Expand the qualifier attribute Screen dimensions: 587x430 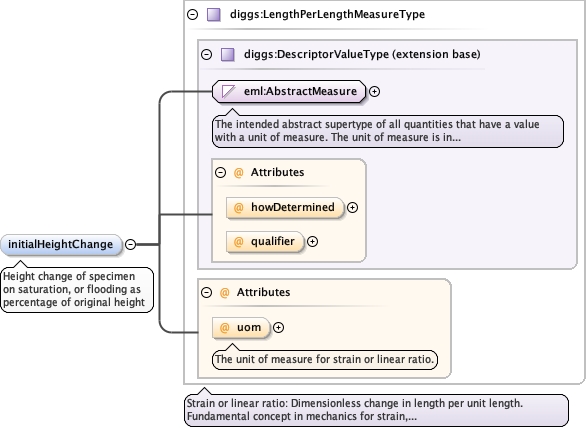coord(312,241)
